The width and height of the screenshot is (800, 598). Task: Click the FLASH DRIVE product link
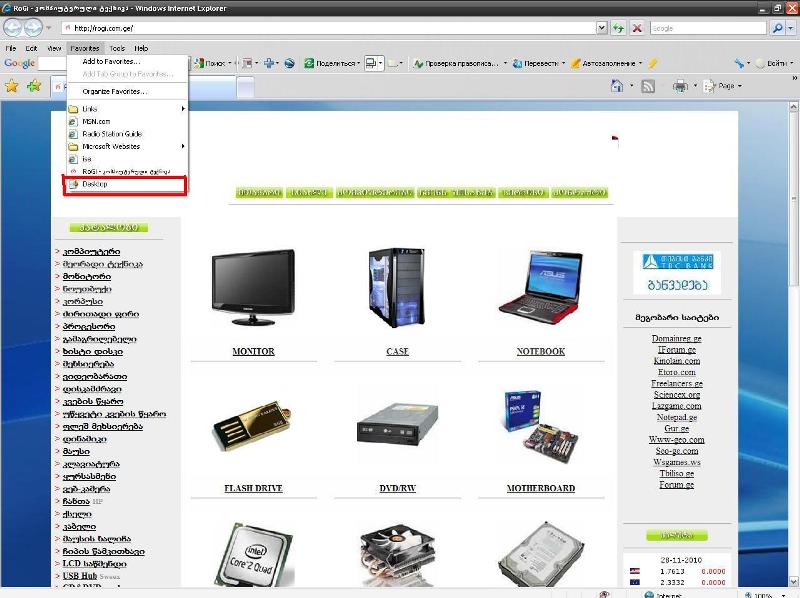click(253, 488)
